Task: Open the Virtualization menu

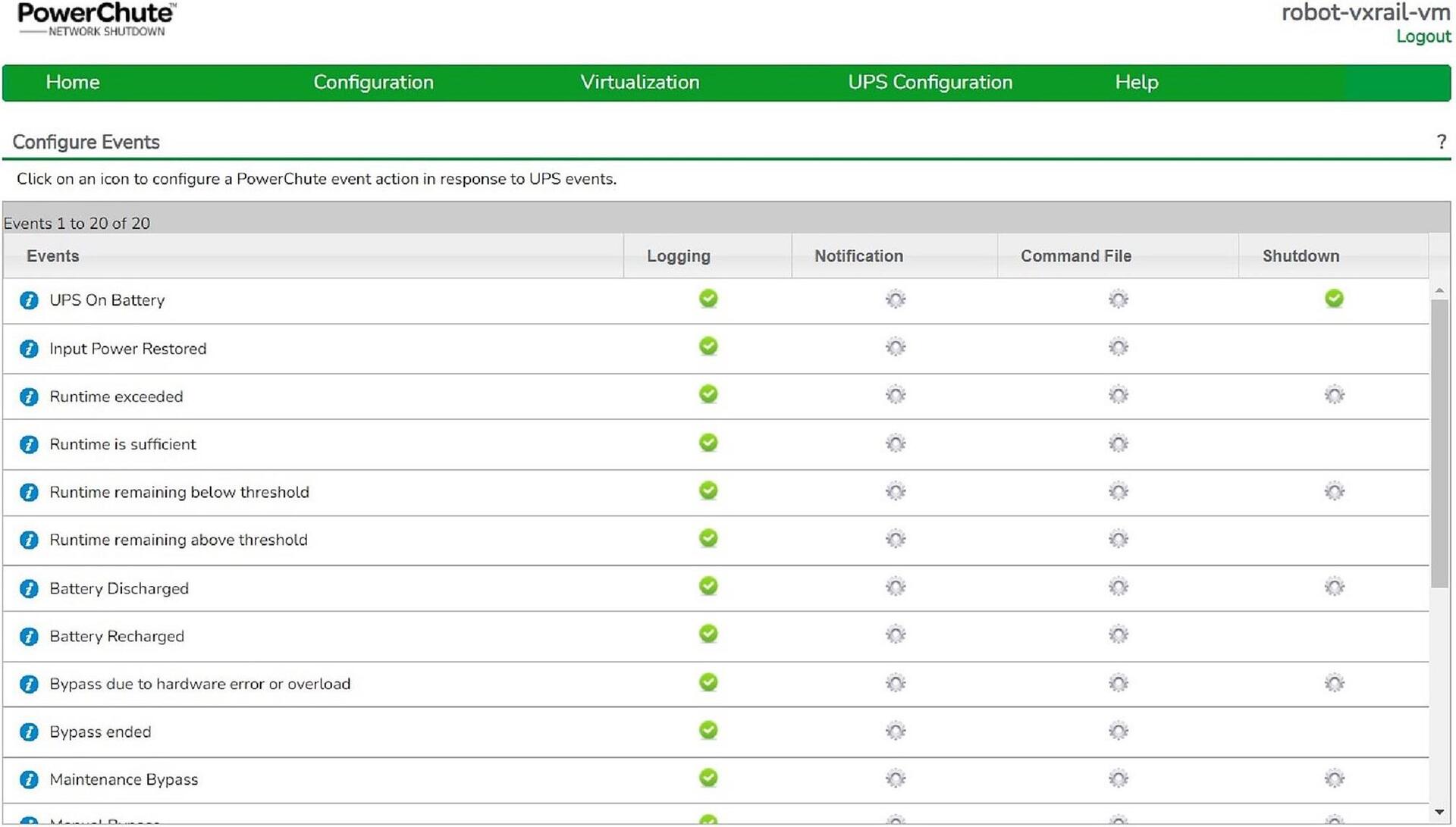Action: coord(640,82)
